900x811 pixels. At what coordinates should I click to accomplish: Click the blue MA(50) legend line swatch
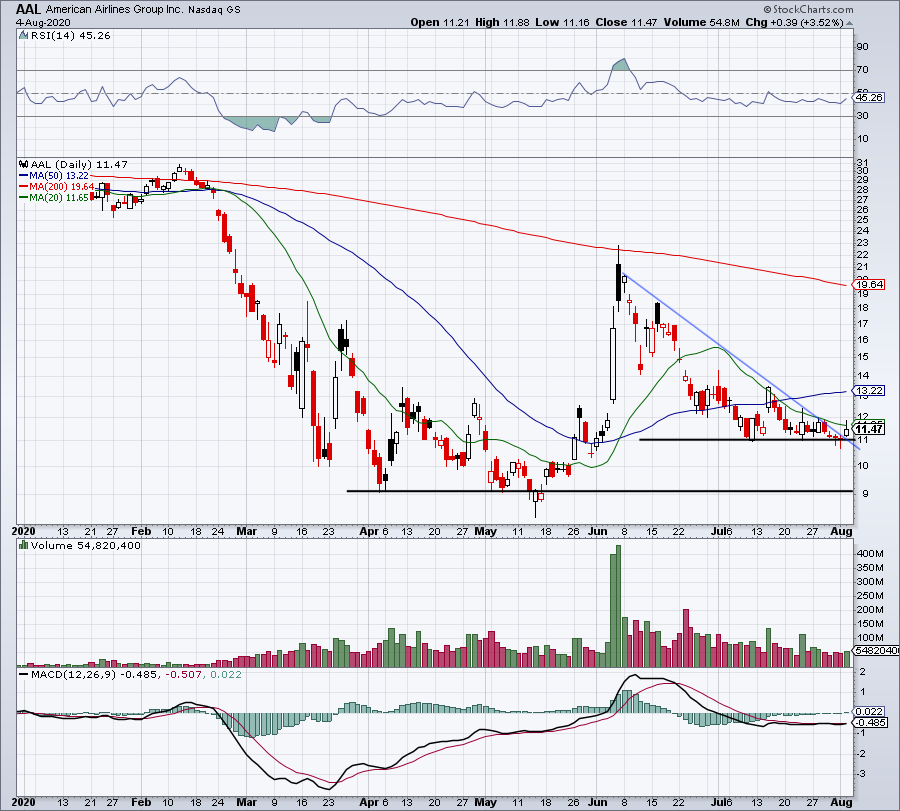tap(24, 176)
